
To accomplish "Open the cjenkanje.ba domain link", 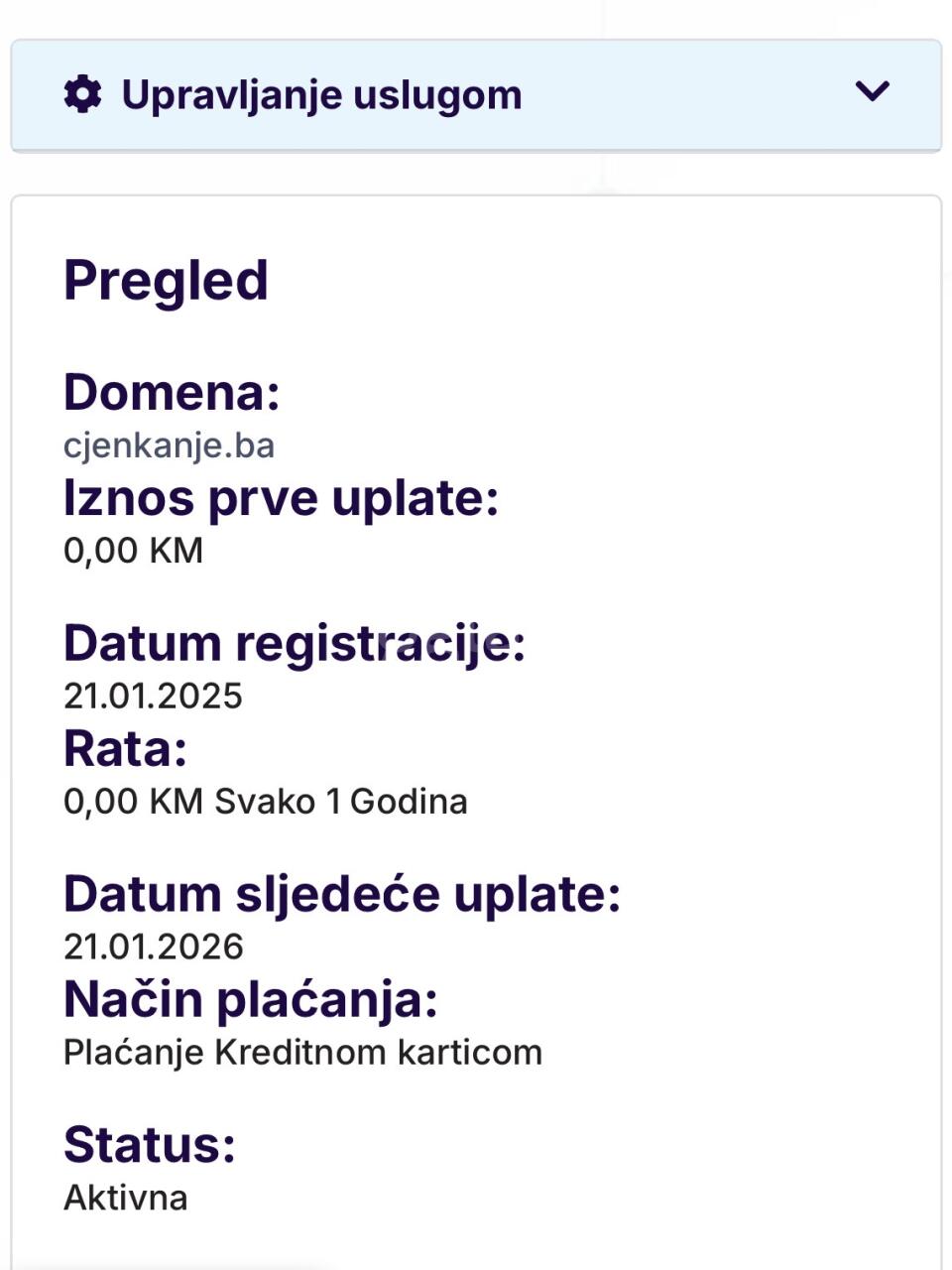I will [169, 444].
